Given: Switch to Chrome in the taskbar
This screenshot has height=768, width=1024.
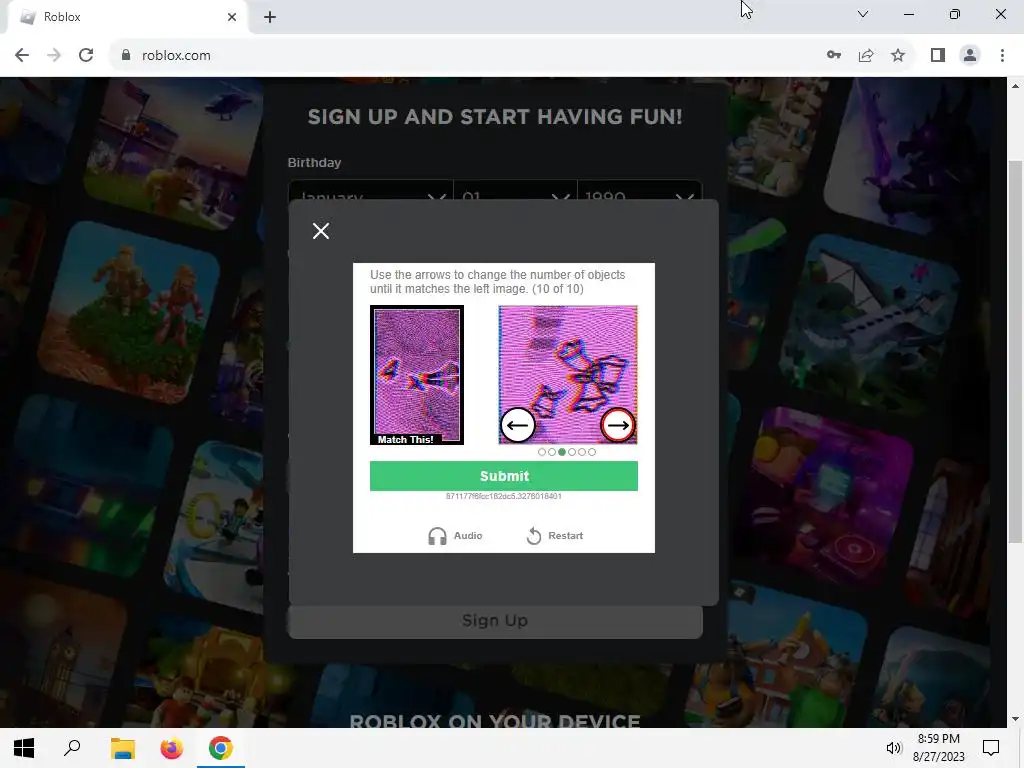Looking at the screenshot, I should point(221,748).
